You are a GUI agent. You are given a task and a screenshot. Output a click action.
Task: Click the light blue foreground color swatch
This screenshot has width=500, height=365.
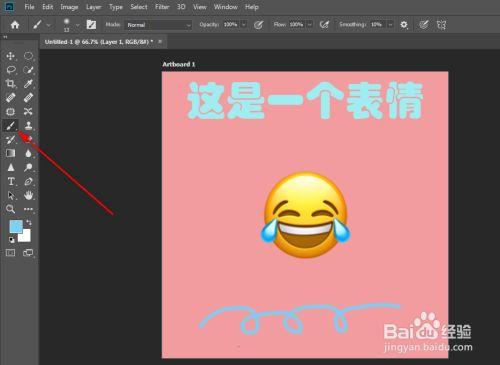point(16,226)
